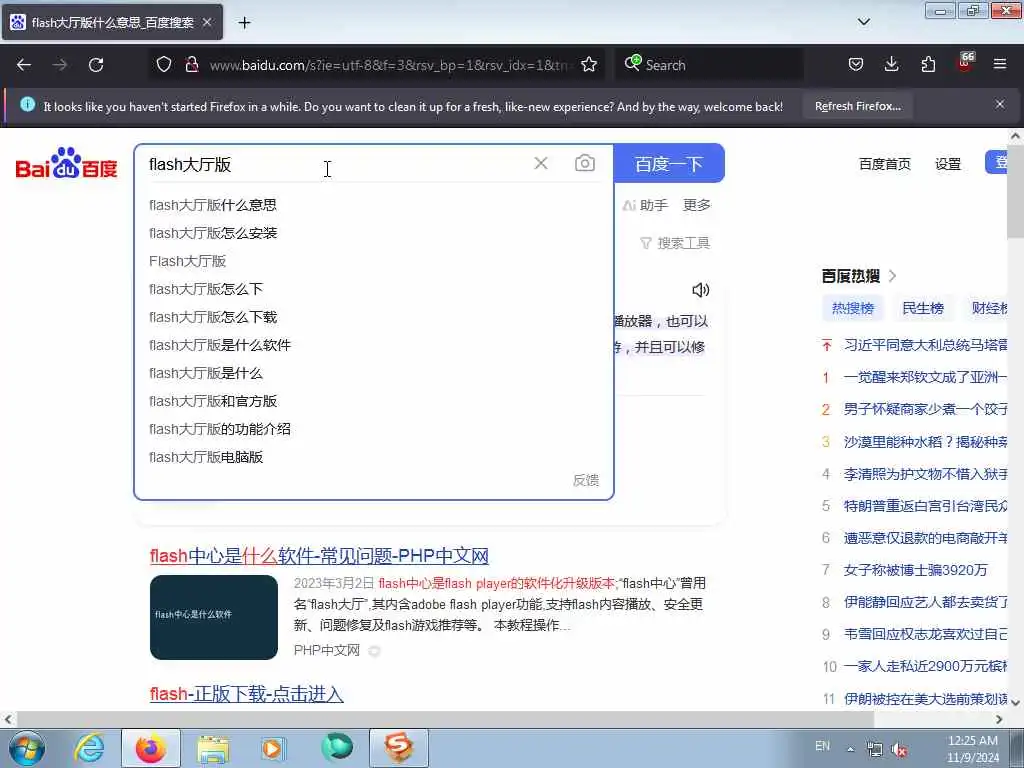1024x768 pixels.
Task: Select suggestion flash大厅版的功能介绍
Action: 374,430
